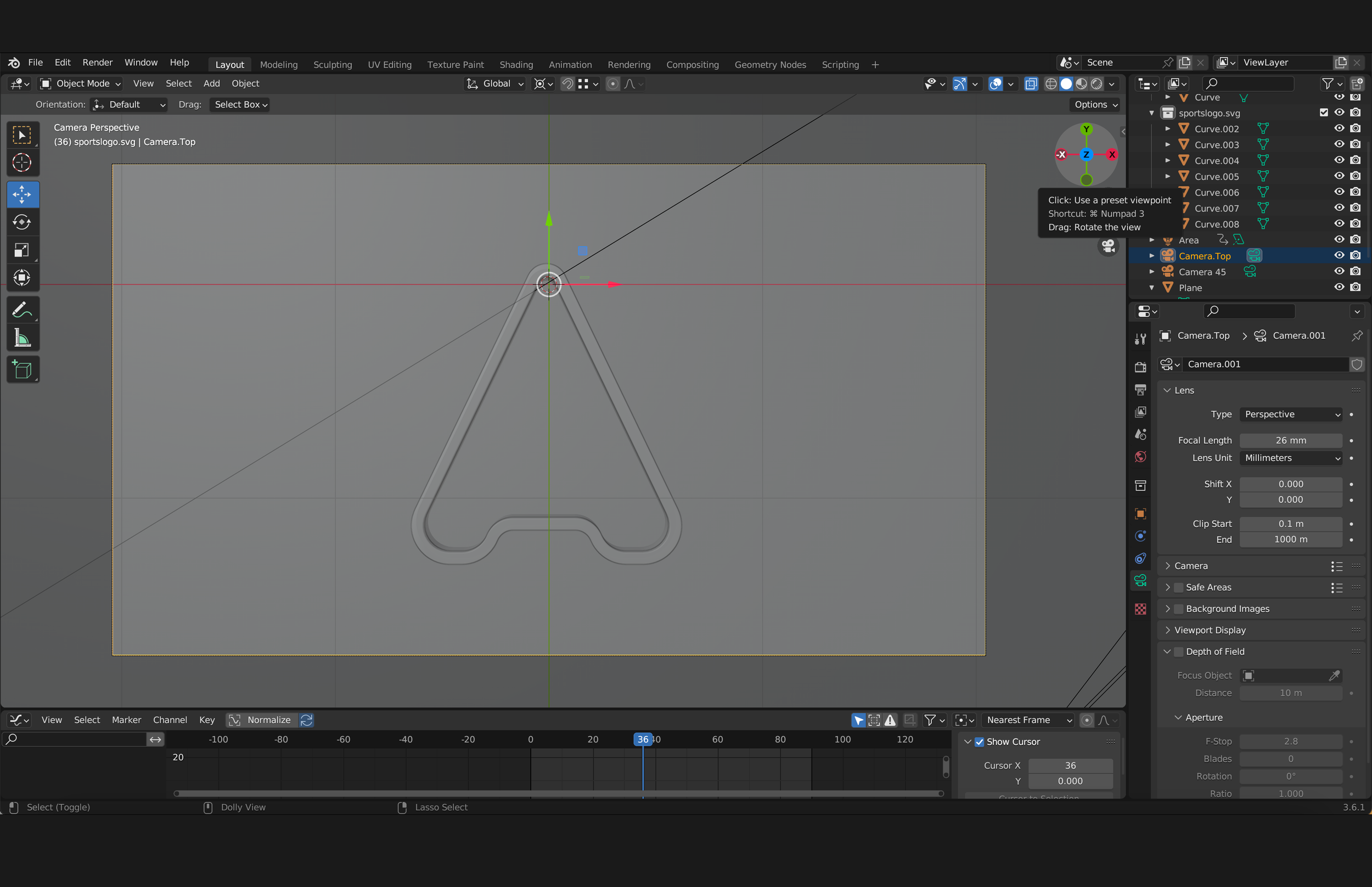Open the Drag Select Box dropdown
1372x887 pixels.
239,104
